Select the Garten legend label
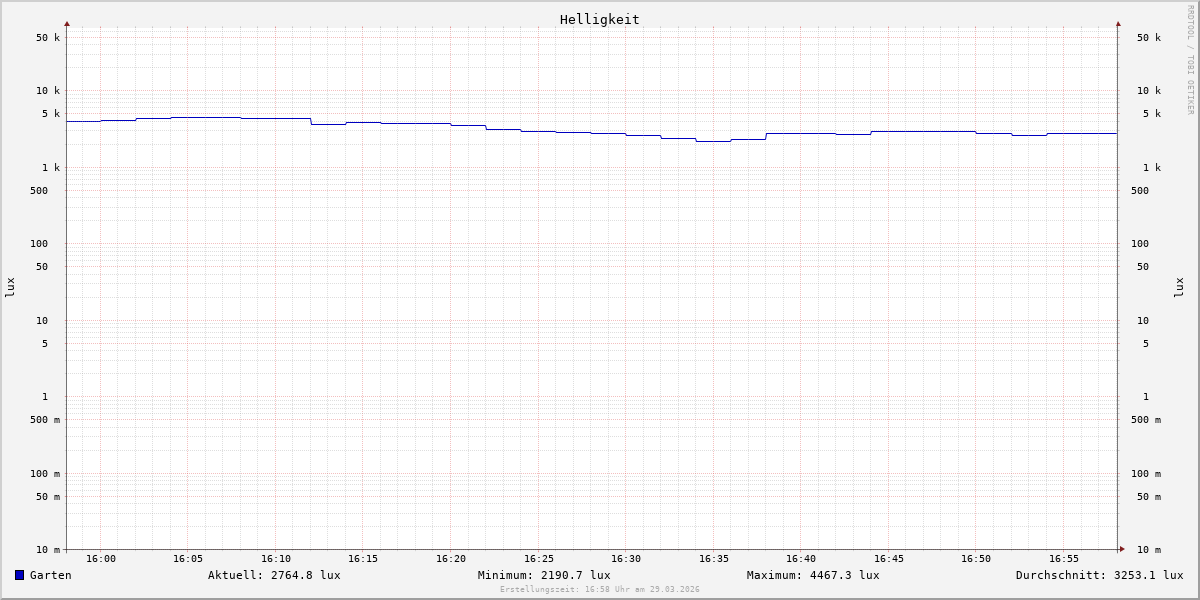This screenshot has width=1200, height=600. coord(50,575)
